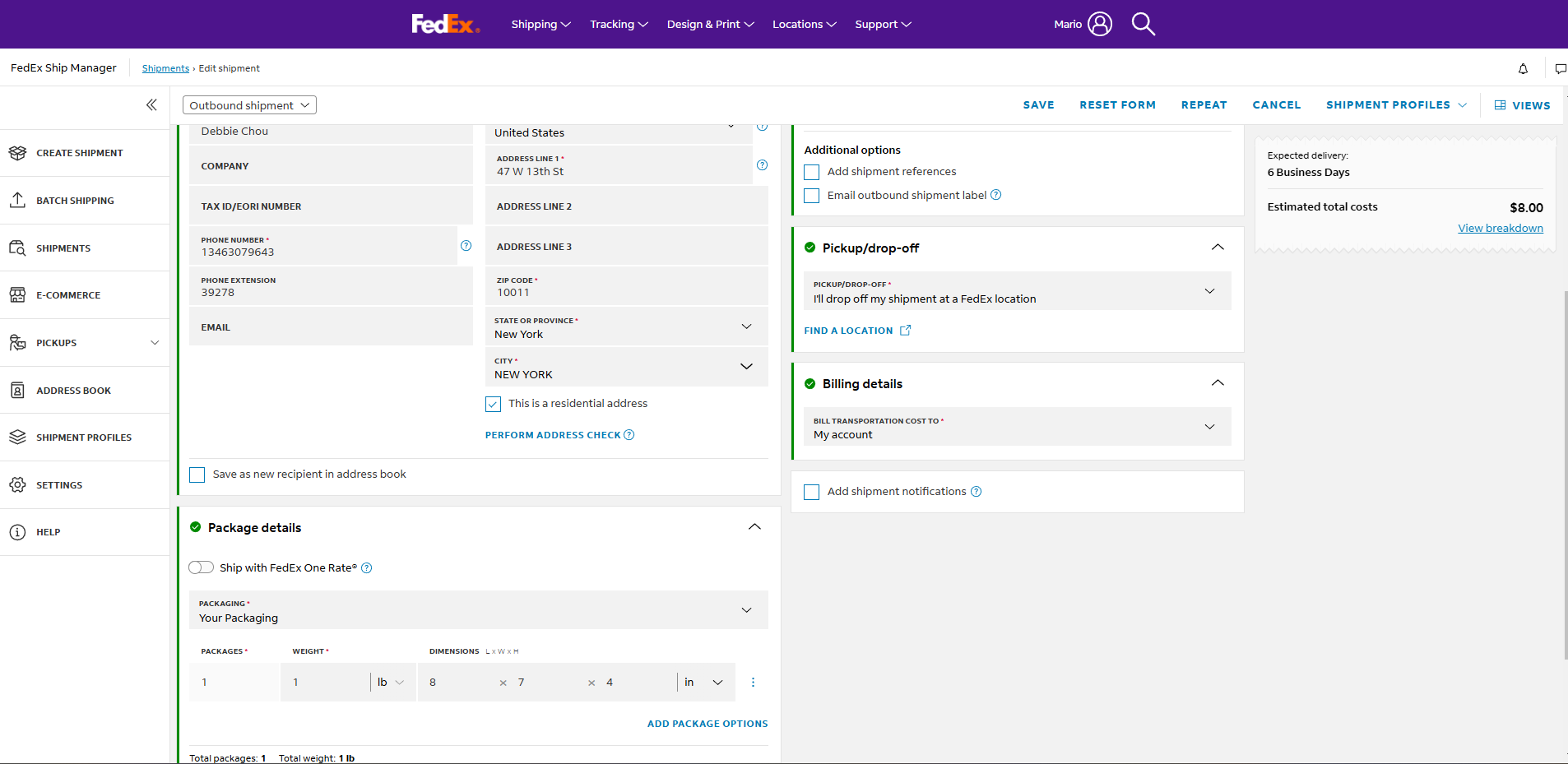Click the Create Shipment package icon
This screenshot has height=764, width=1568.
tap(17, 153)
